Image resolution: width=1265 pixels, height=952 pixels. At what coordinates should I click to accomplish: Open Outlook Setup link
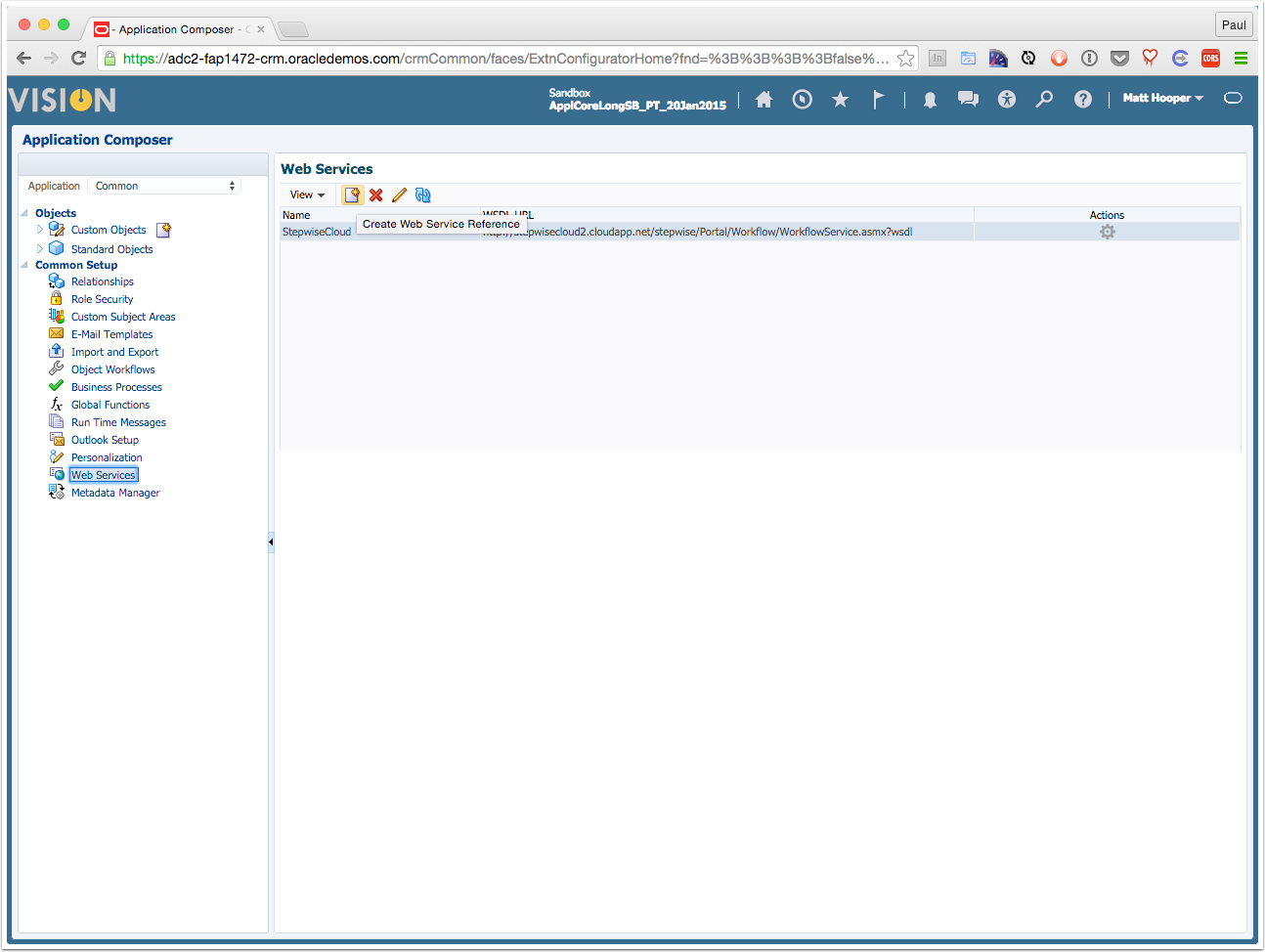pyautogui.click(x=105, y=440)
